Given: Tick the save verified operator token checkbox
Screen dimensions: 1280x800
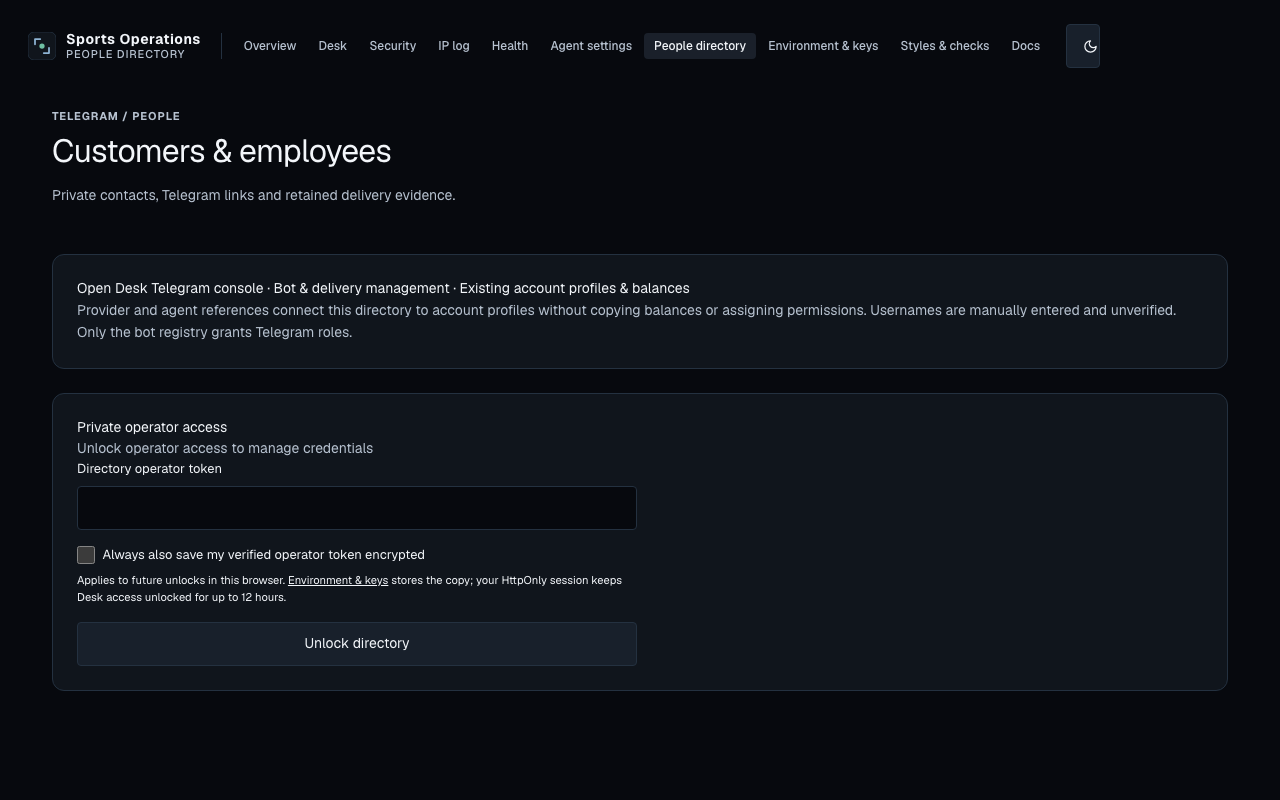Looking at the screenshot, I should [86, 555].
